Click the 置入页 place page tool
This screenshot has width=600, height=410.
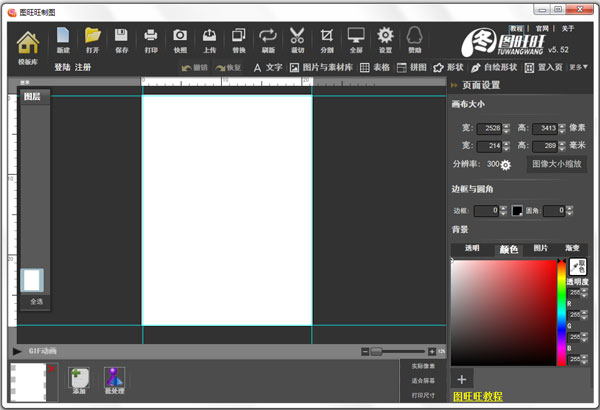(x=543, y=68)
